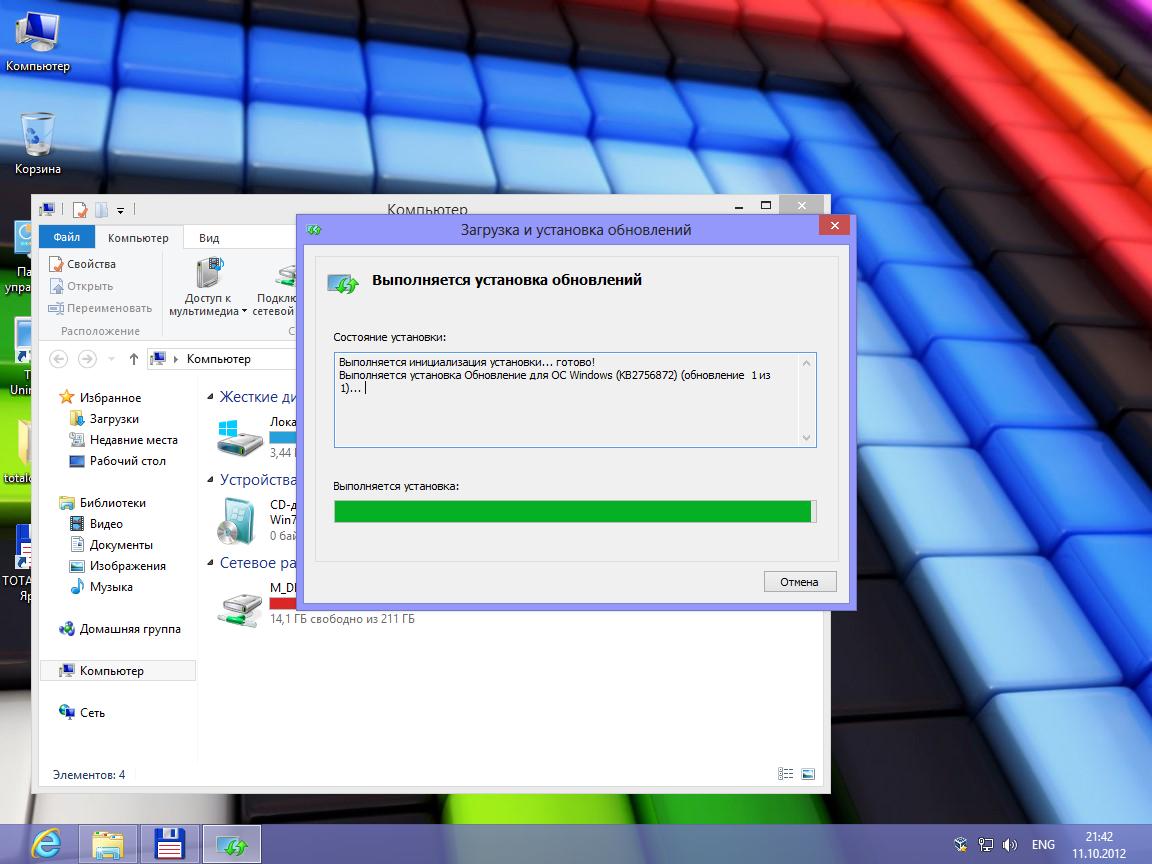This screenshot has height=864, width=1152.
Task: Open the Корзина recycle bin desktop icon
Action: tap(38, 136)
